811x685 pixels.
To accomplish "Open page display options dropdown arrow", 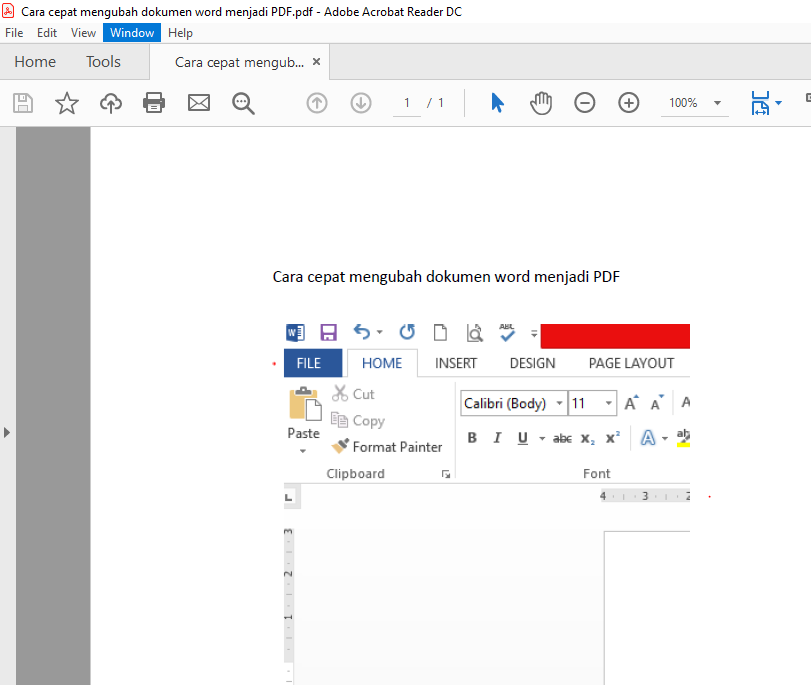I will pyautogui.click(x=778, y=103).
